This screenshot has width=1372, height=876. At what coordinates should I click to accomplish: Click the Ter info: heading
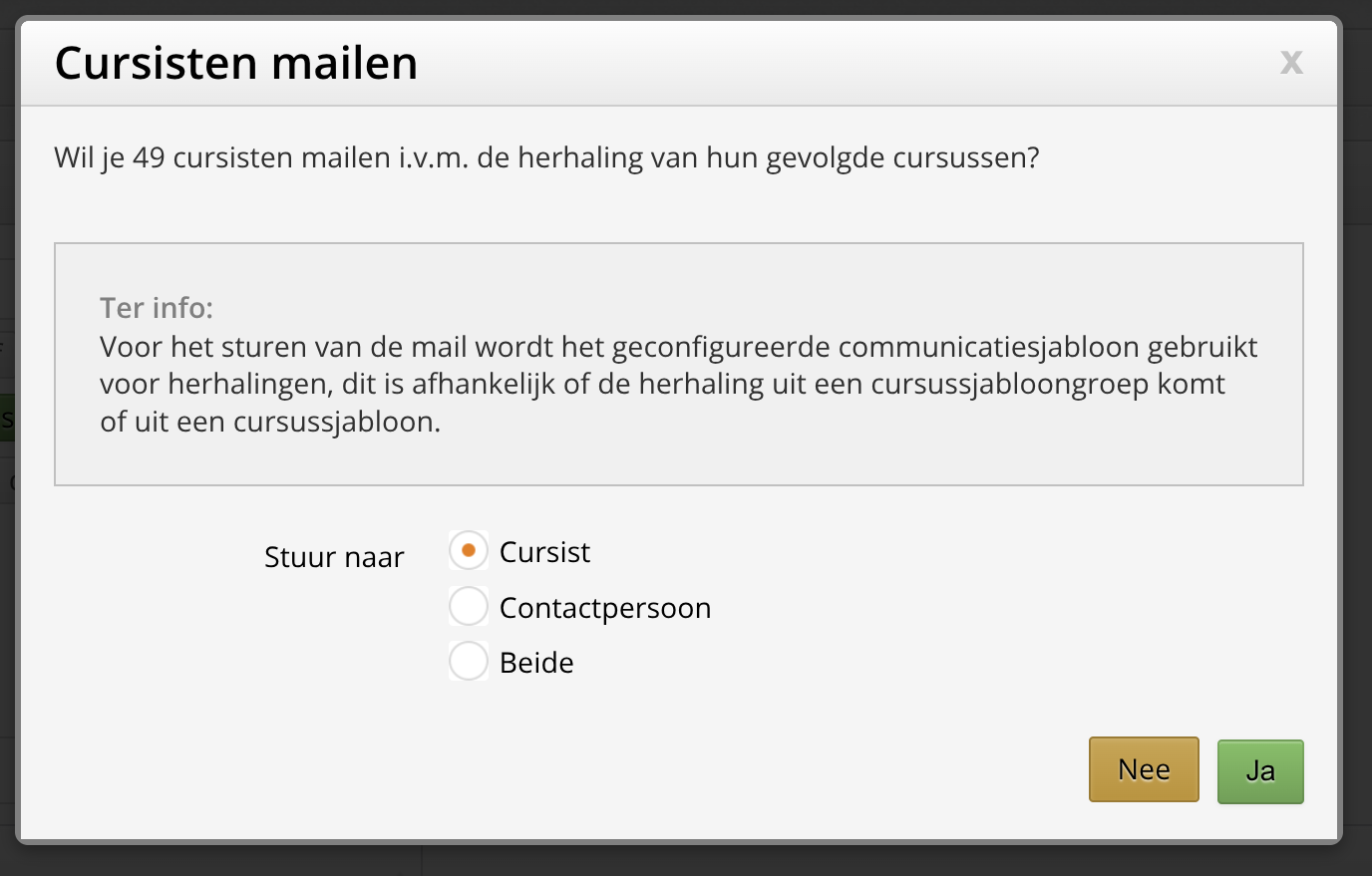[x=157, y=308]
